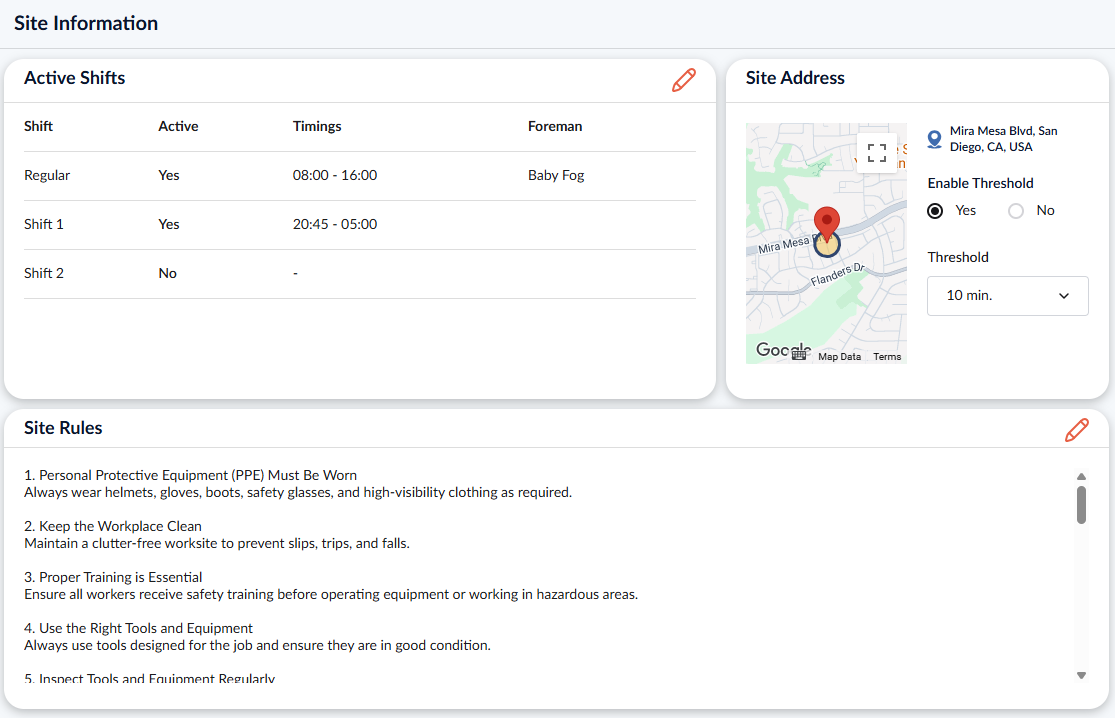Screen dimensions: 1115x718
Task: Click rule 2 Keep the Workplace Clean
Action: click(113, 527)
